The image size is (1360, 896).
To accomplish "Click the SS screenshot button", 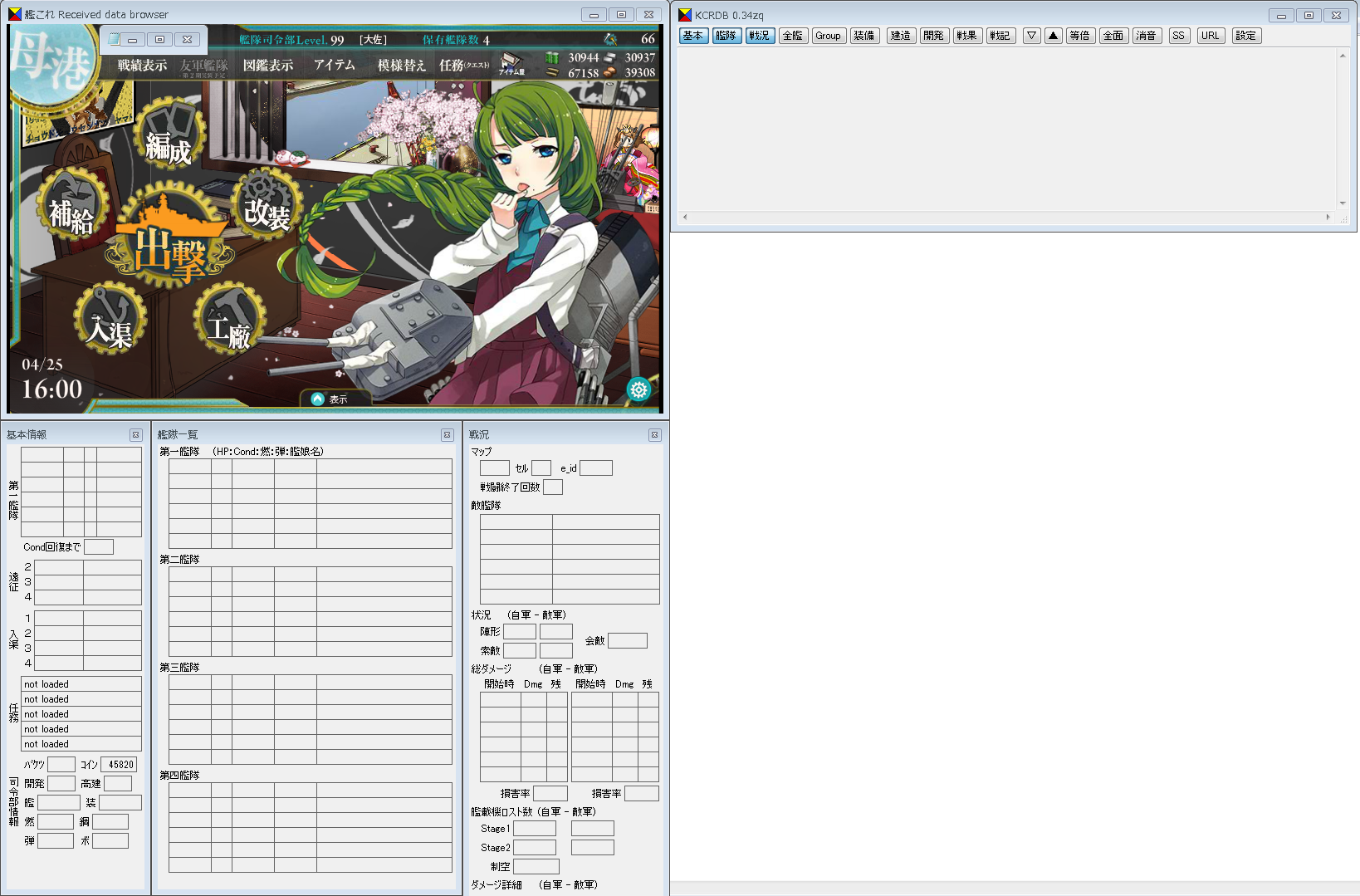I will click(1178, 36).
